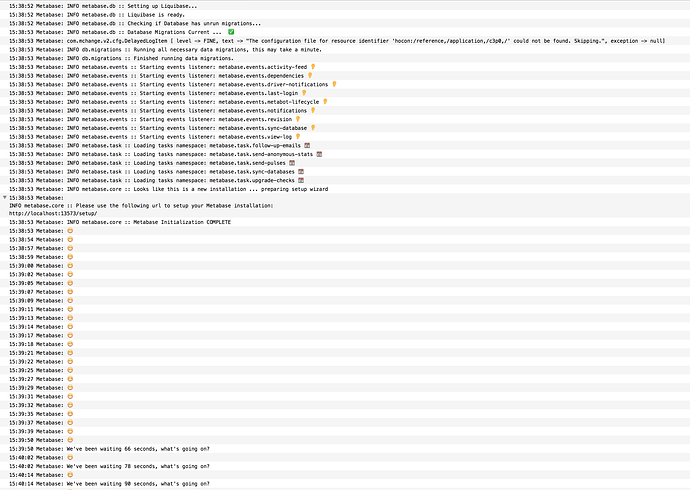Select 'Metabase Initialization COMPLETE' log line
The image size is (690, 490).
click(x=345, y=222)
